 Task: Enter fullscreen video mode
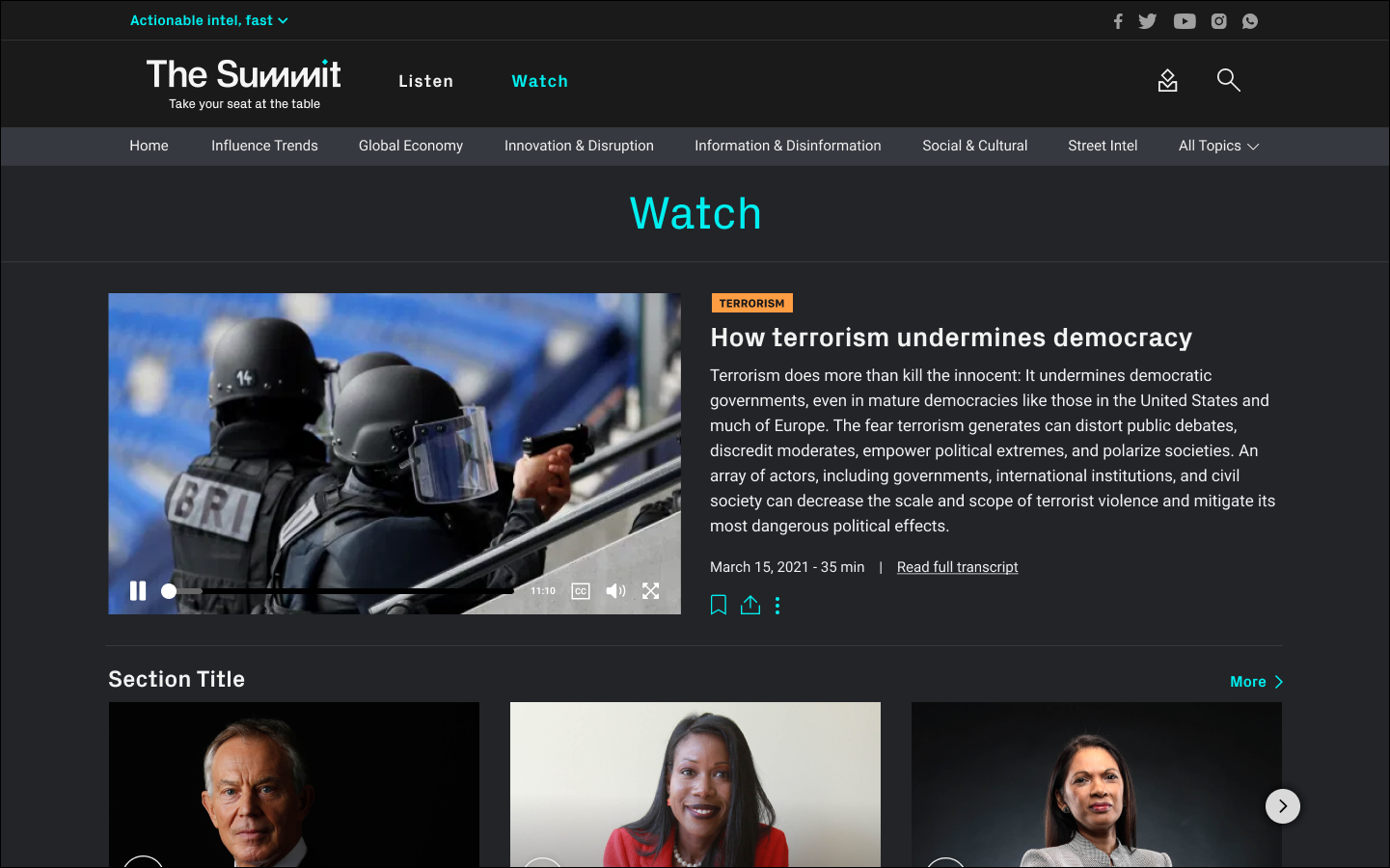[651, 591]
